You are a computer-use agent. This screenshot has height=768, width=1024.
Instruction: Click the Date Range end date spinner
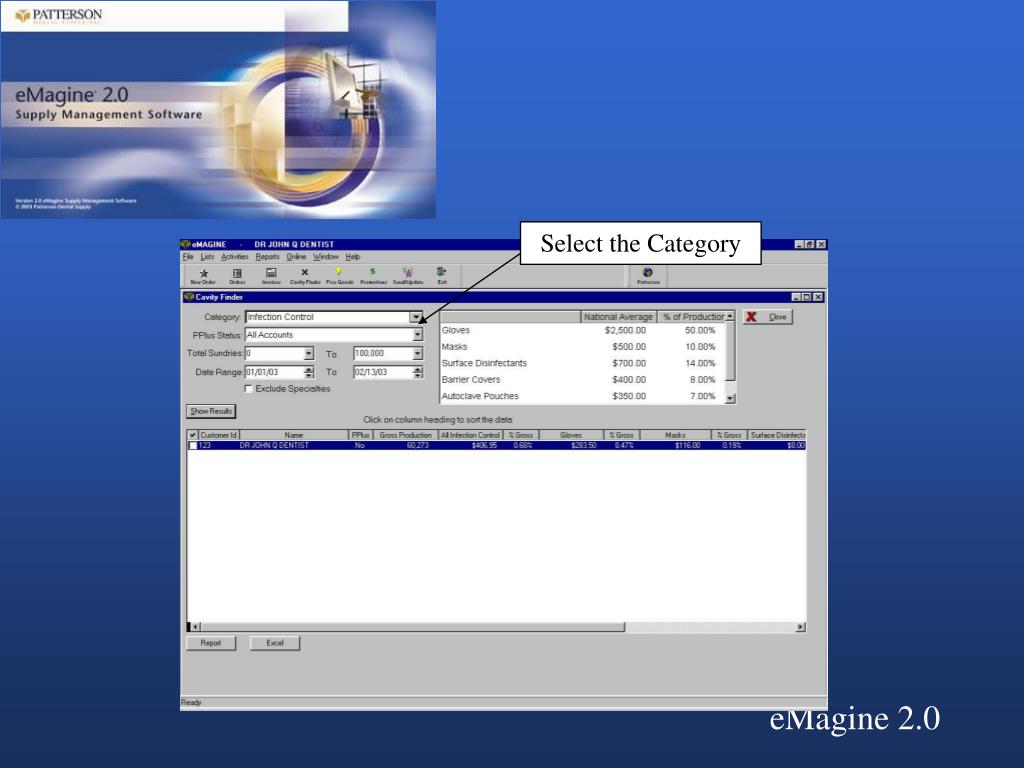(417, 372)
